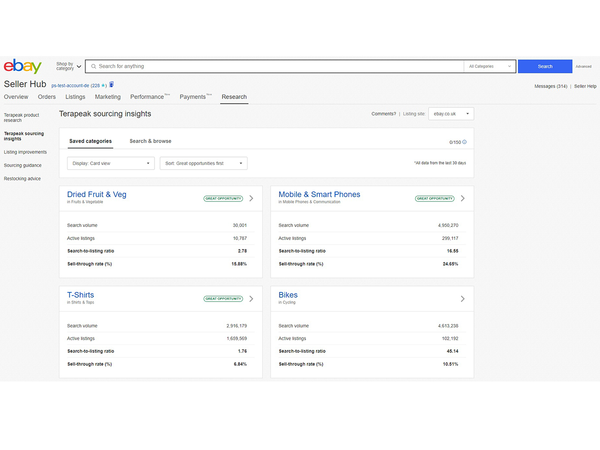The image size is (600, 450).
Task: Select Saved categories tab
Action: coord(91,141)
